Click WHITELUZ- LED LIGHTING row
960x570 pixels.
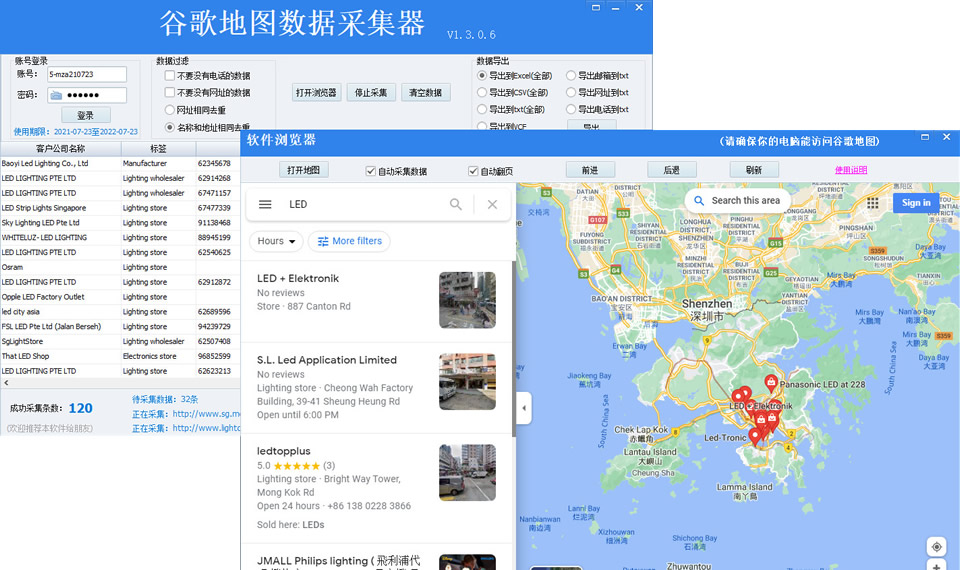point(119,238)
